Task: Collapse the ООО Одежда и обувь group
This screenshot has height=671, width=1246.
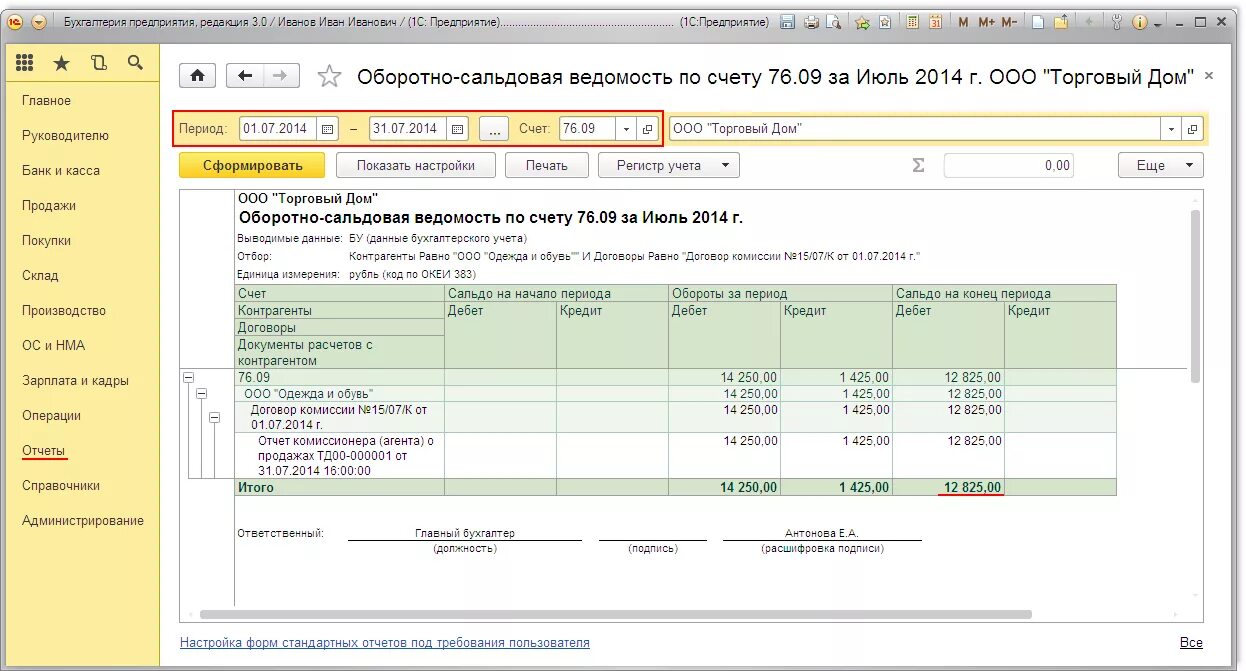Action: [201, 394]
